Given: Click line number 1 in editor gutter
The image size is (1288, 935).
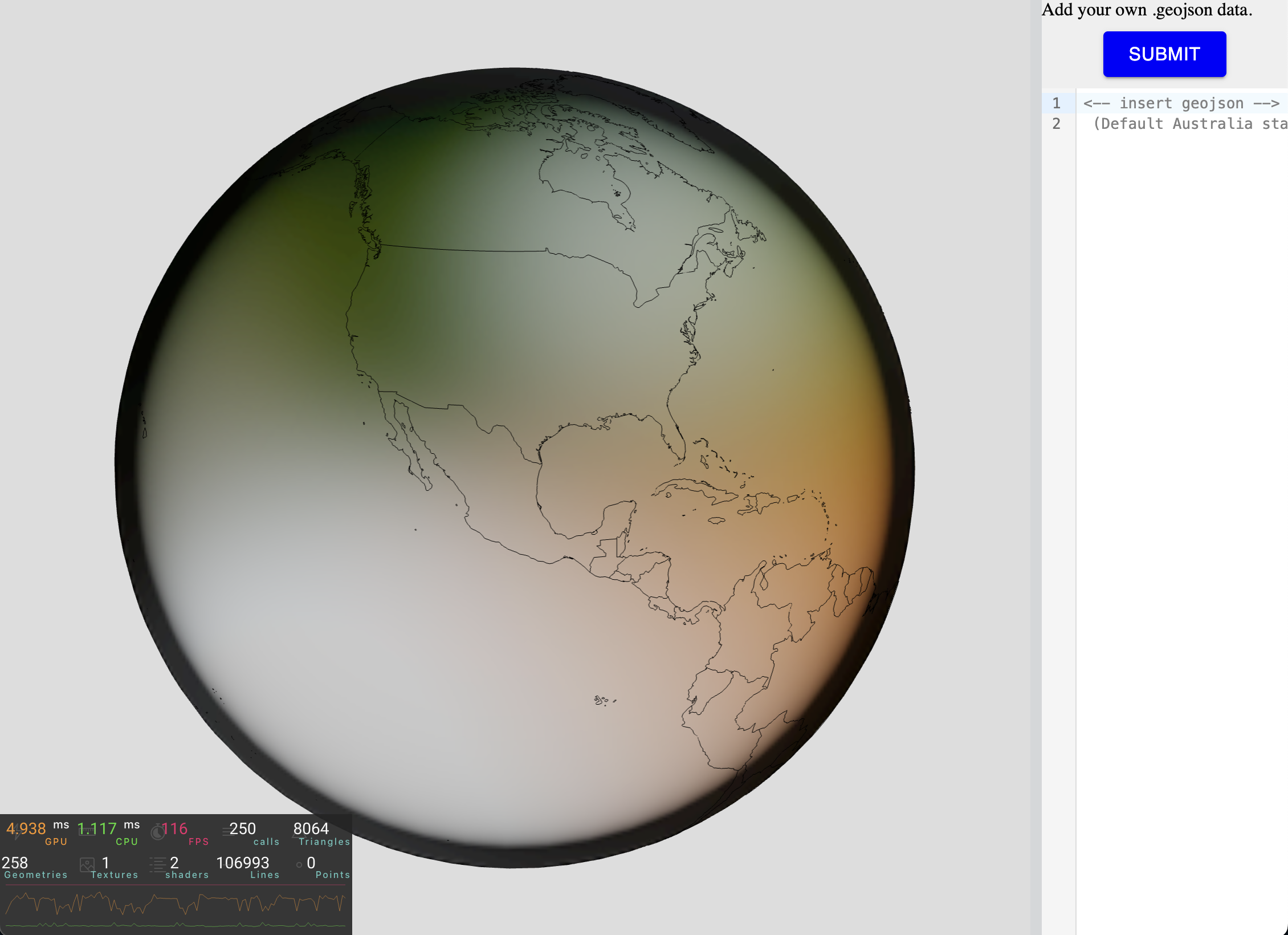Looking at the screenshot, I should pos(1056,103).
